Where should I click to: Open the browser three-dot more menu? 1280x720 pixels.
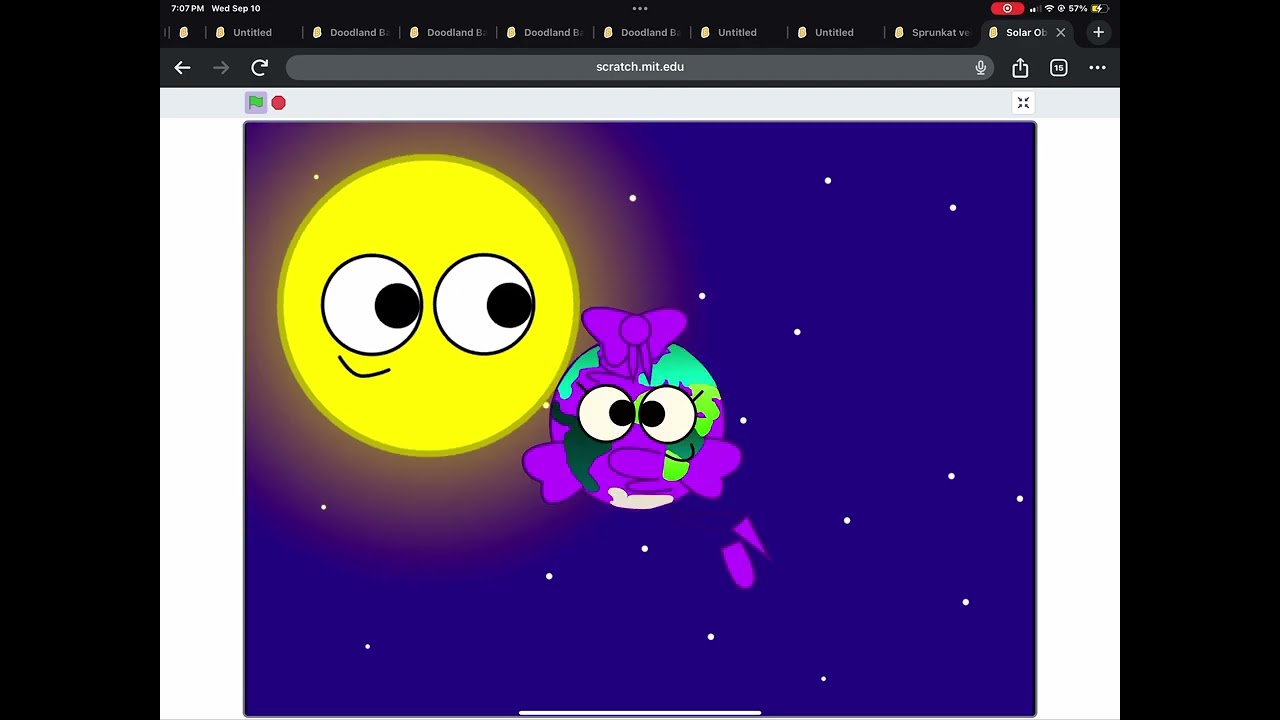point(1098,67)
